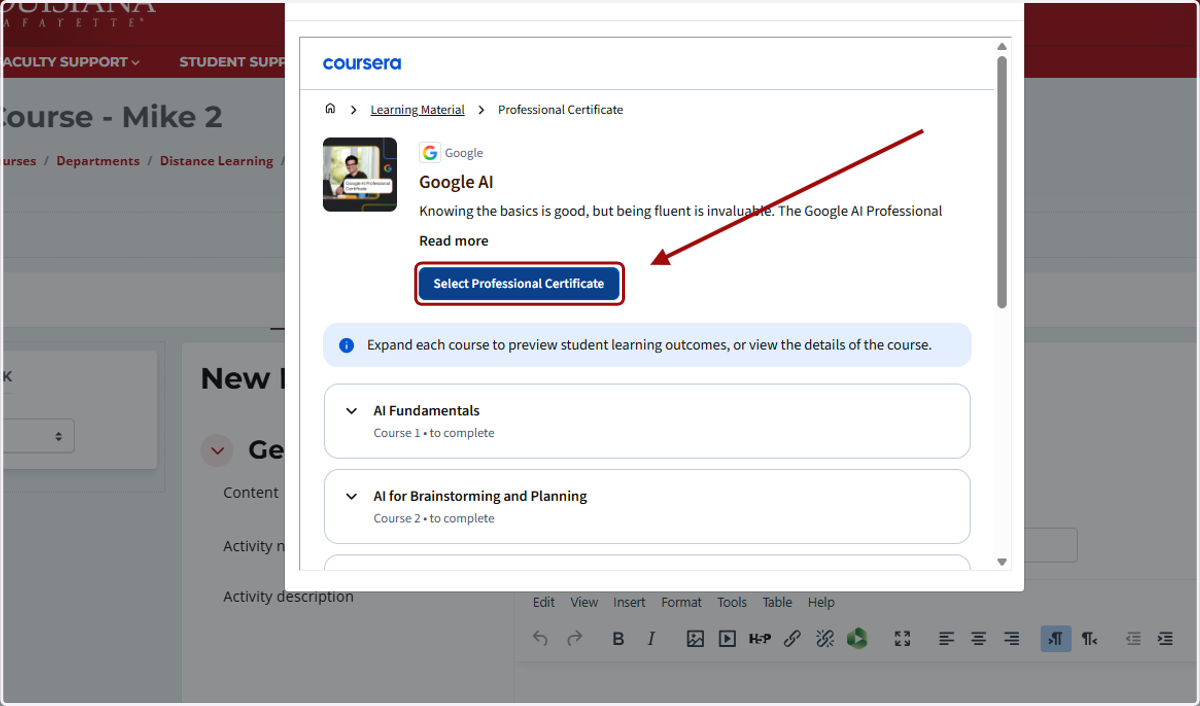Click the Insert multimedia icon

click(x=727, y=638)
